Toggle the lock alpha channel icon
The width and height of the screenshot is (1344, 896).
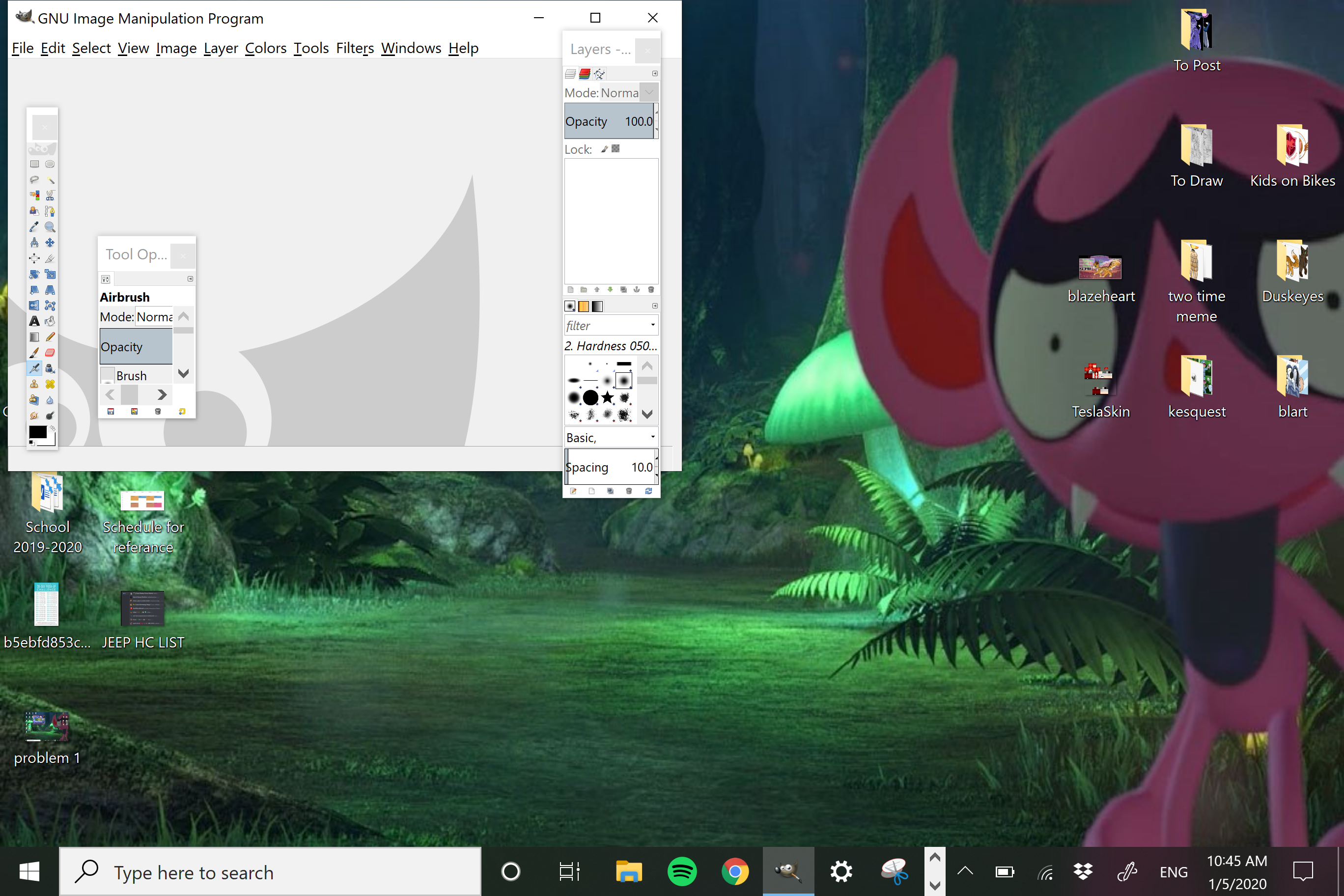click(x=616, y=149)
